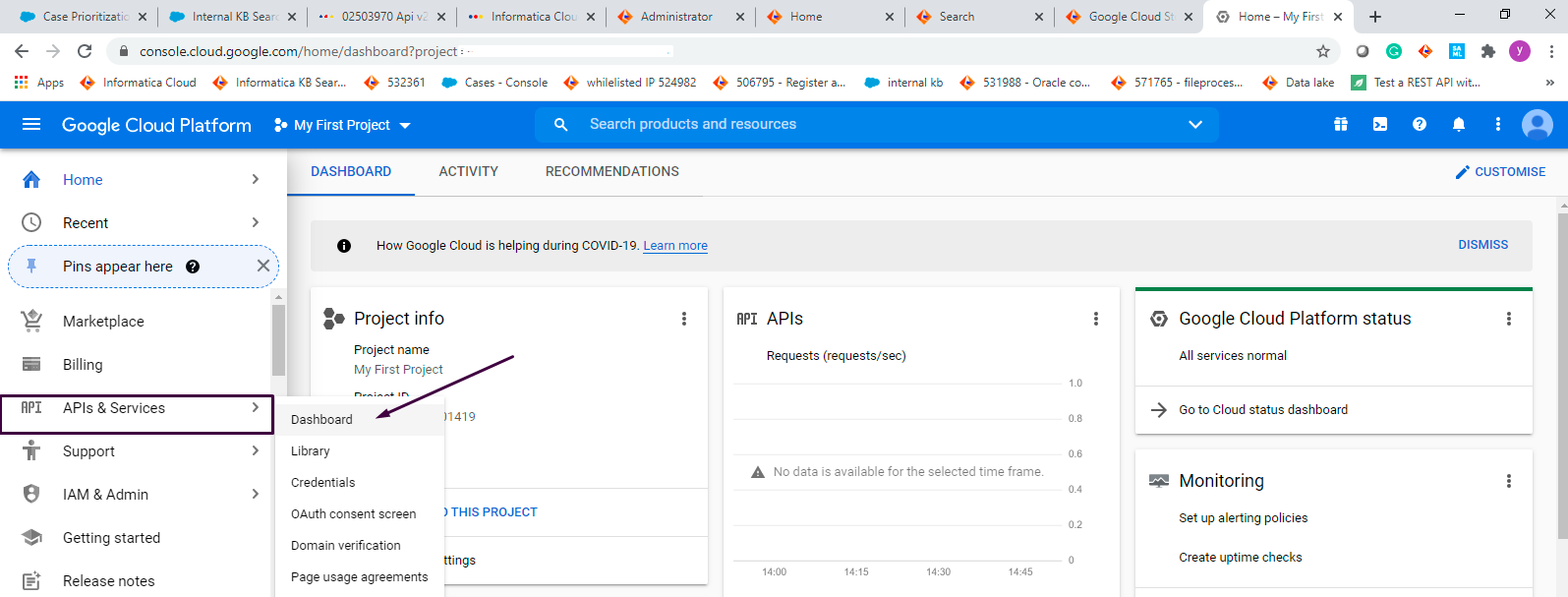Open the account avatar in header
Viewport: 1568px width, 597px height.
[1537, 124]
